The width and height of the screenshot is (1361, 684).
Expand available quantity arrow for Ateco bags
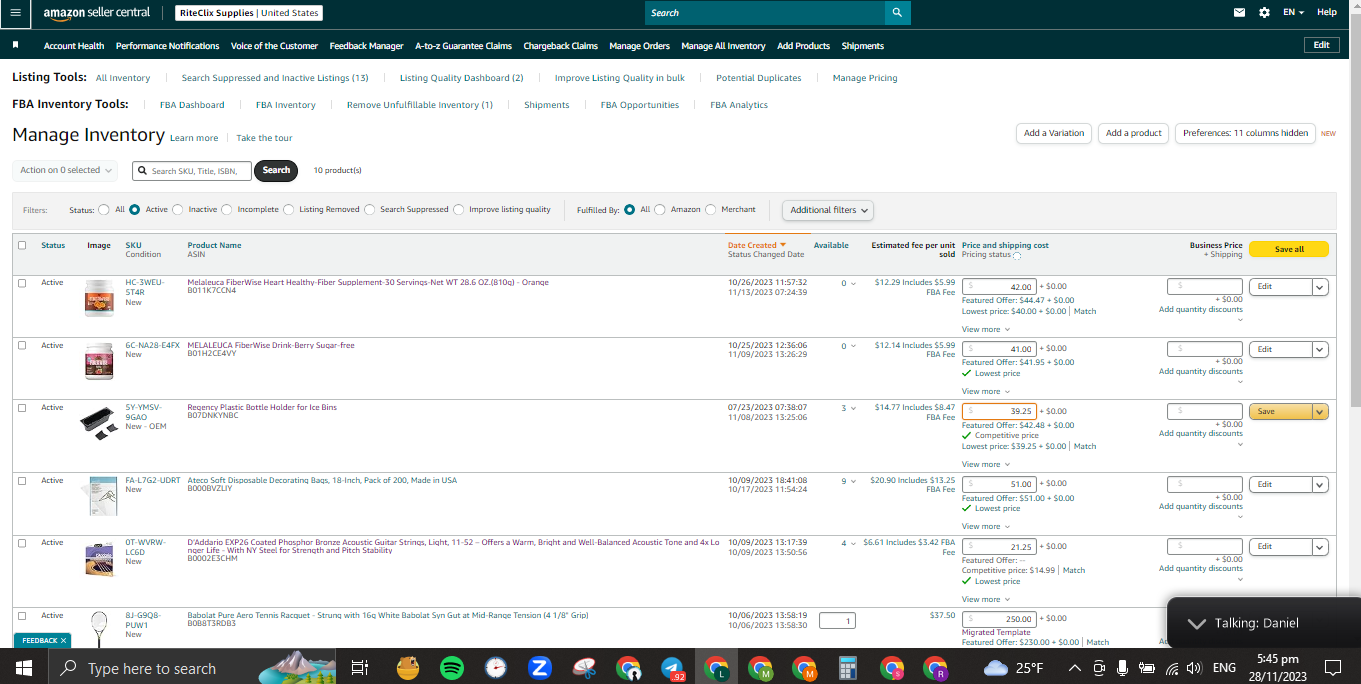coord(854,481)
